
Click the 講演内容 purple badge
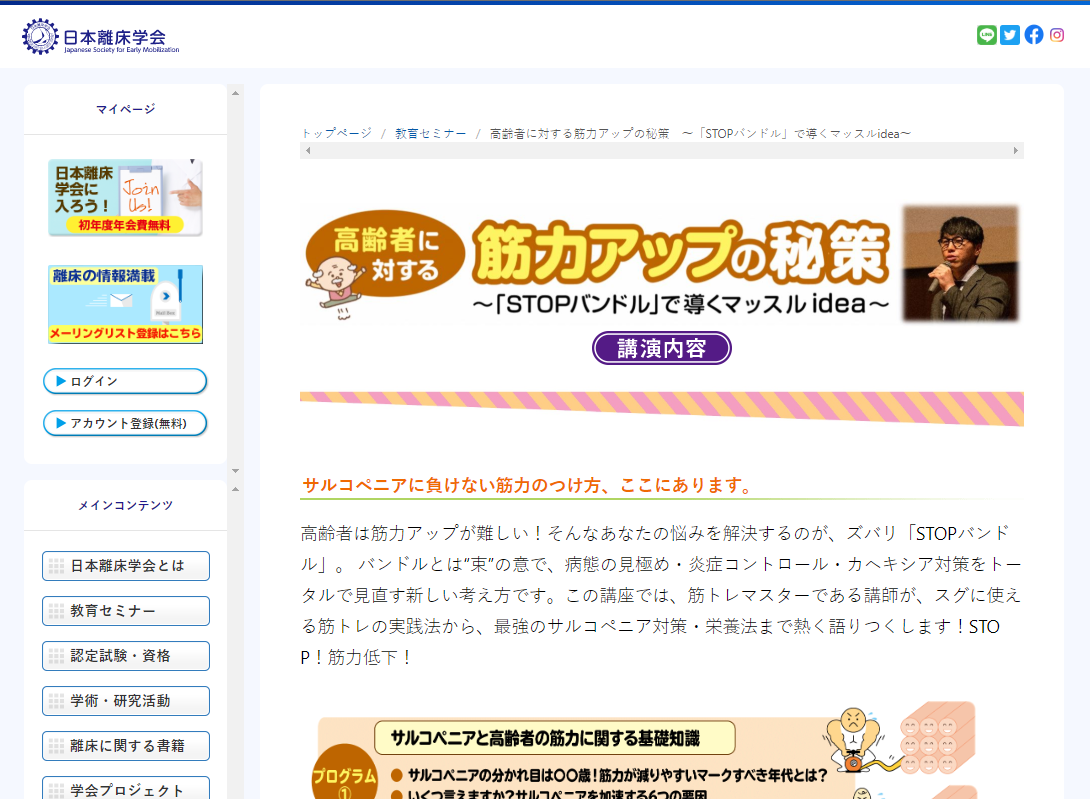(x=662, y=348)
